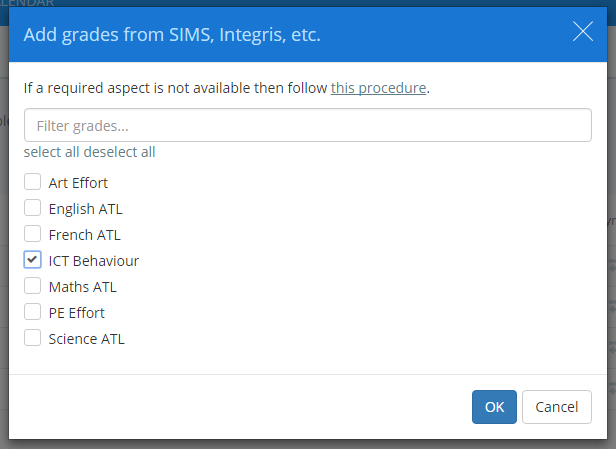The height and width of the screenshot is (449, 616).
Task: Select the Maths ATL checkbox
Action: click(x=32, y=286)
